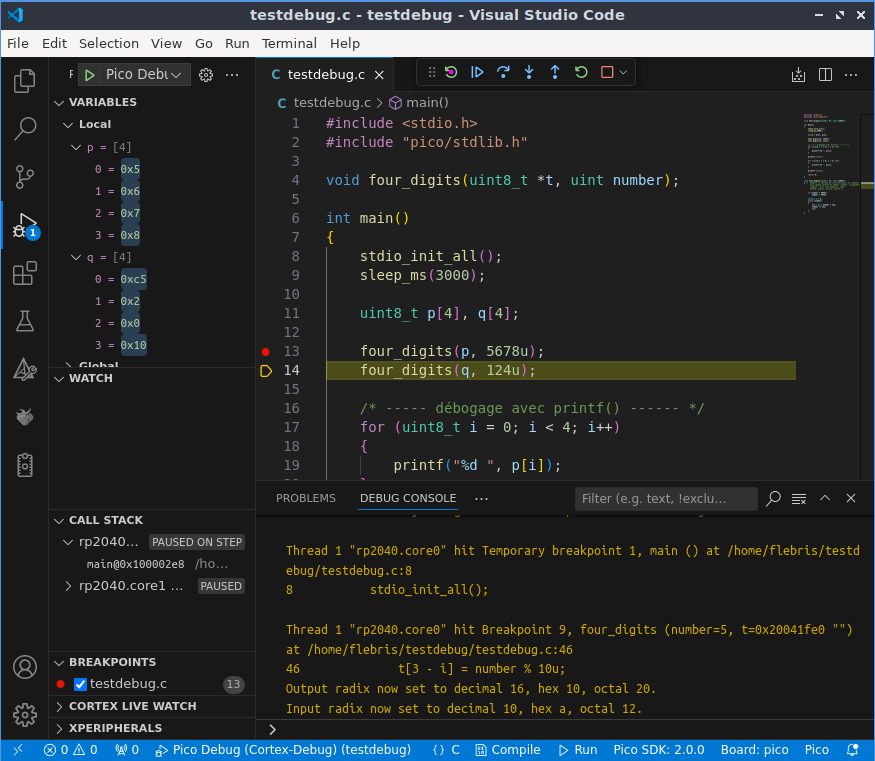This screenshot has height=761, width=875.
Task: Open the Explorer view in activity bar
Action: (x=25, y=81)
